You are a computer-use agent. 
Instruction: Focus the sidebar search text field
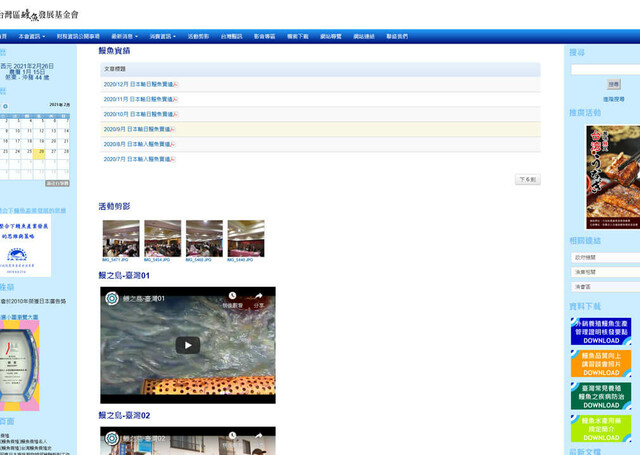(605, 70)
